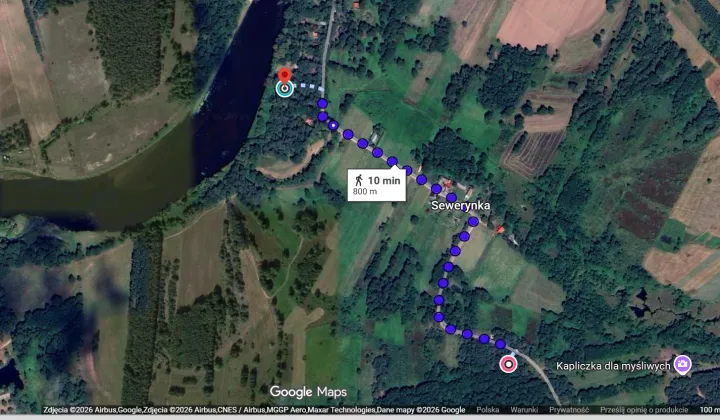720x420 pixels.
Task: Open the 10 min walking route label
Action: tap(377, 185)
